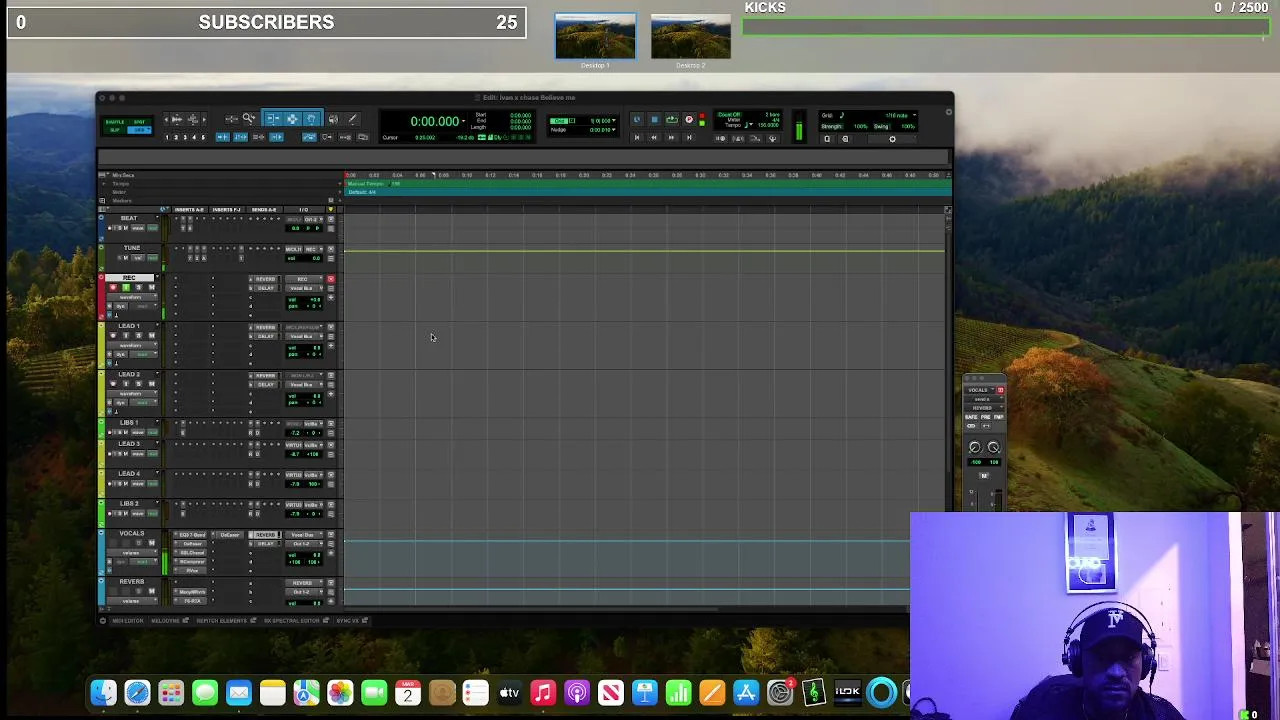Select the Scrubber speaker tool
The width and height of the screenshot is (1280, 720).
[x=333, y=118]
